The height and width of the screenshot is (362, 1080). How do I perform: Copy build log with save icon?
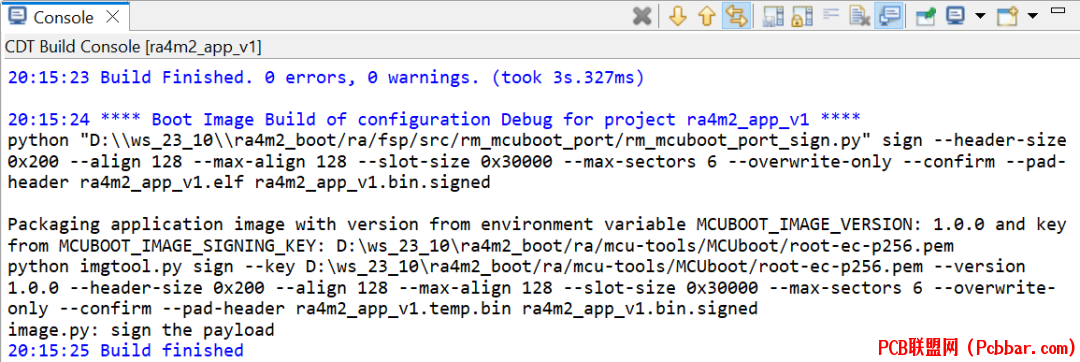click(773, 16)
